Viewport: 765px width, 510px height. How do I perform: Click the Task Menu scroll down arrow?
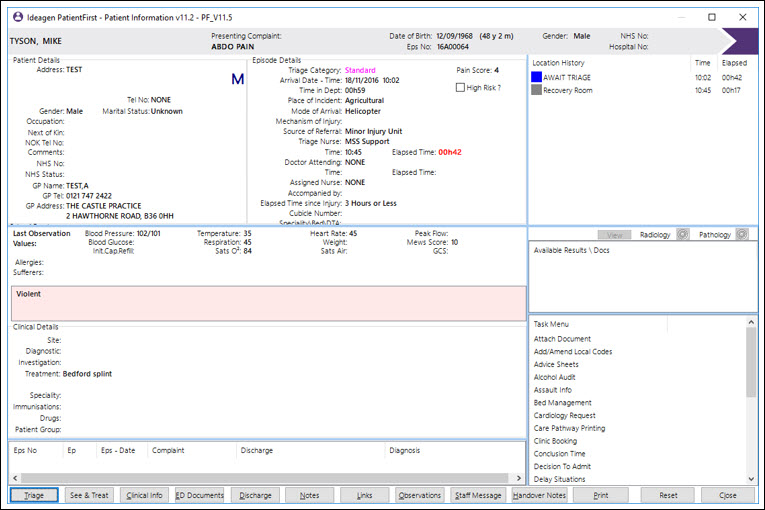[x=751, y=479]
